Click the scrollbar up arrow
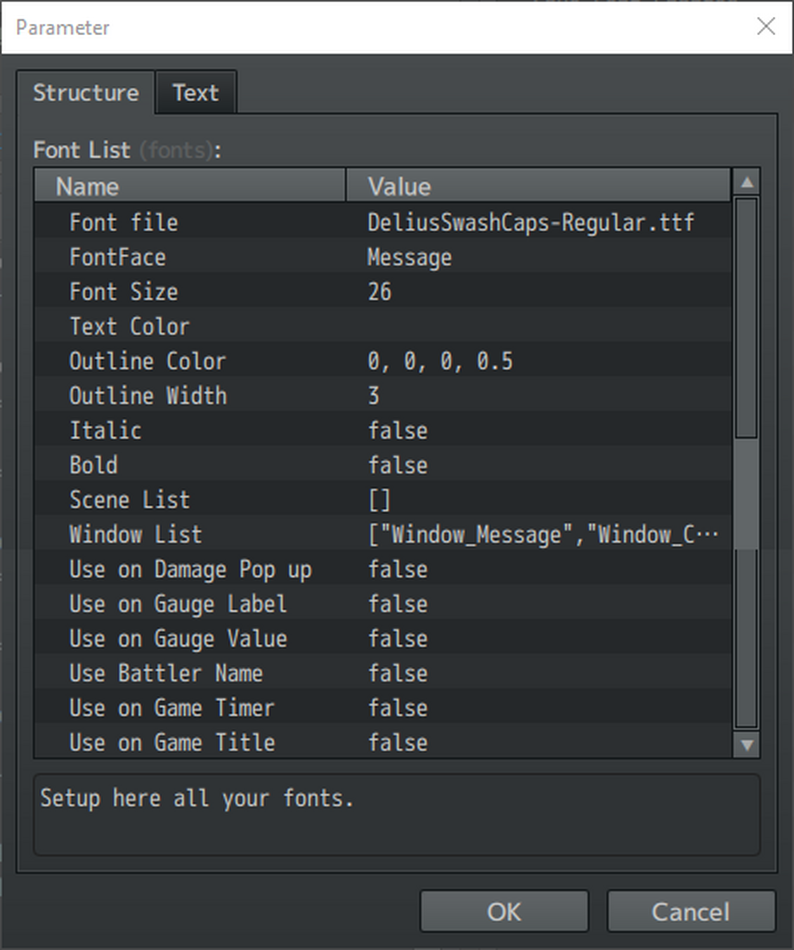 click(746, 182)
